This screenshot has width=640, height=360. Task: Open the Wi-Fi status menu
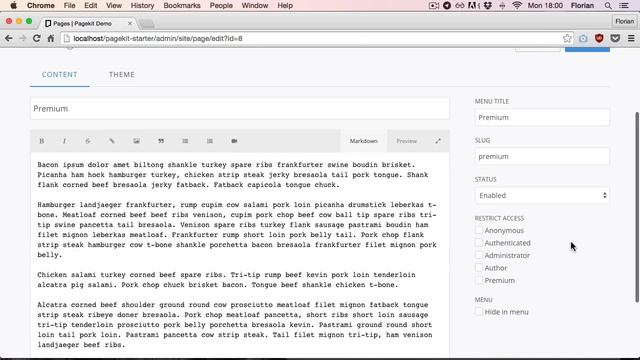click(x=517, y=6)
